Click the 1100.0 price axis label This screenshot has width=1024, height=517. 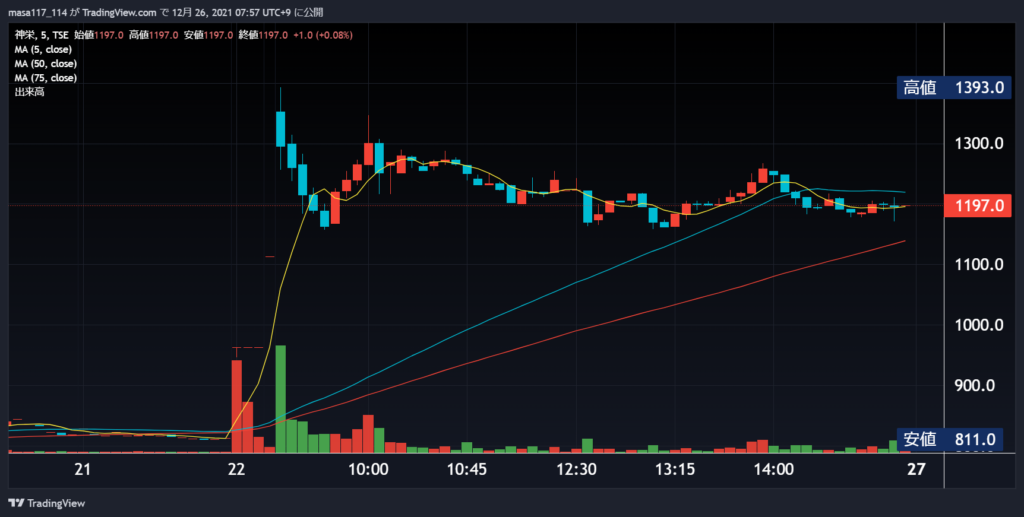(979, 264)
